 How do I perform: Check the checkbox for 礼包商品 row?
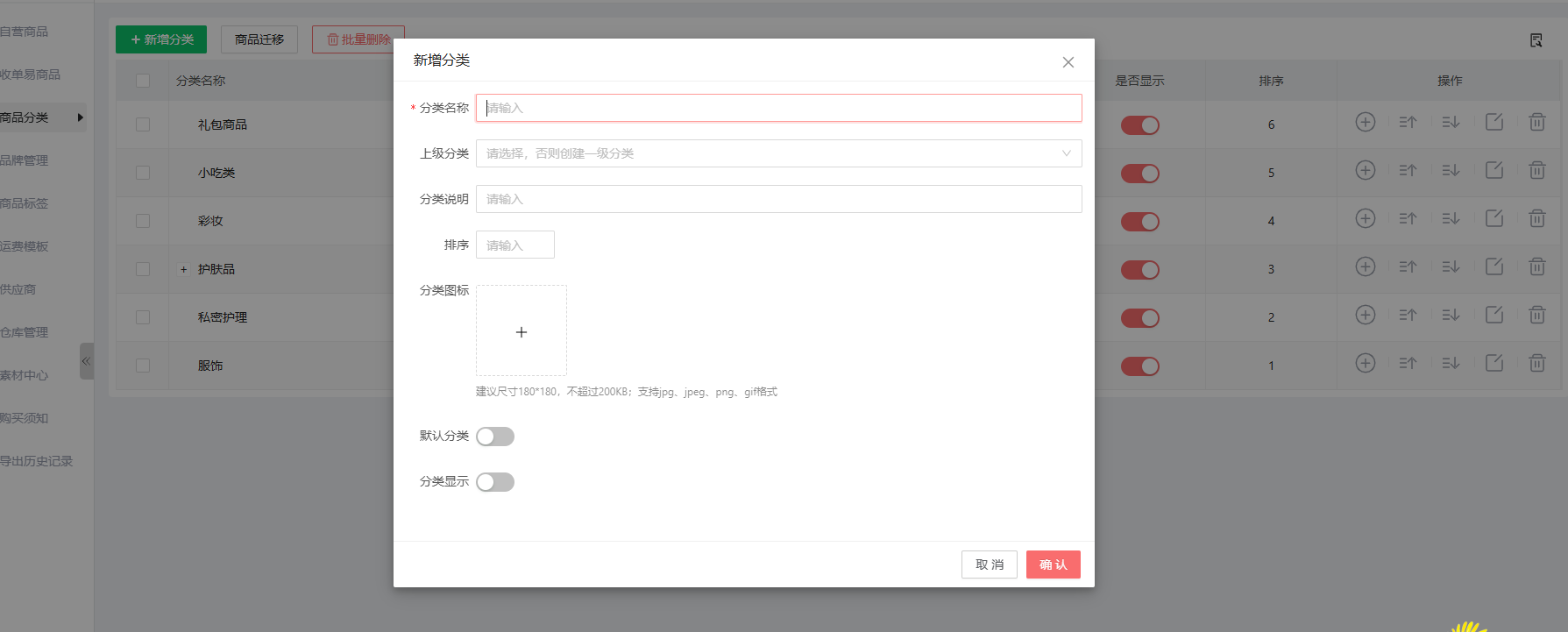coord(143,124)
